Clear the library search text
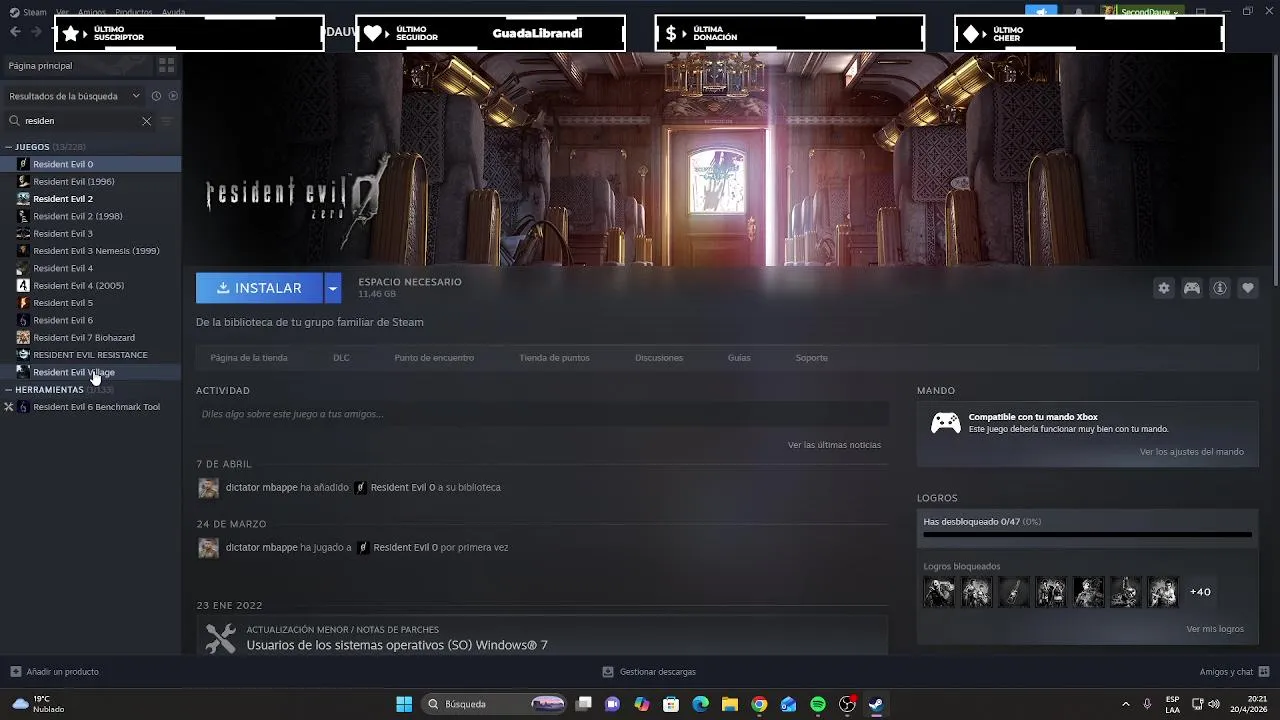The image size is (1280, 720). coord(146,121)
